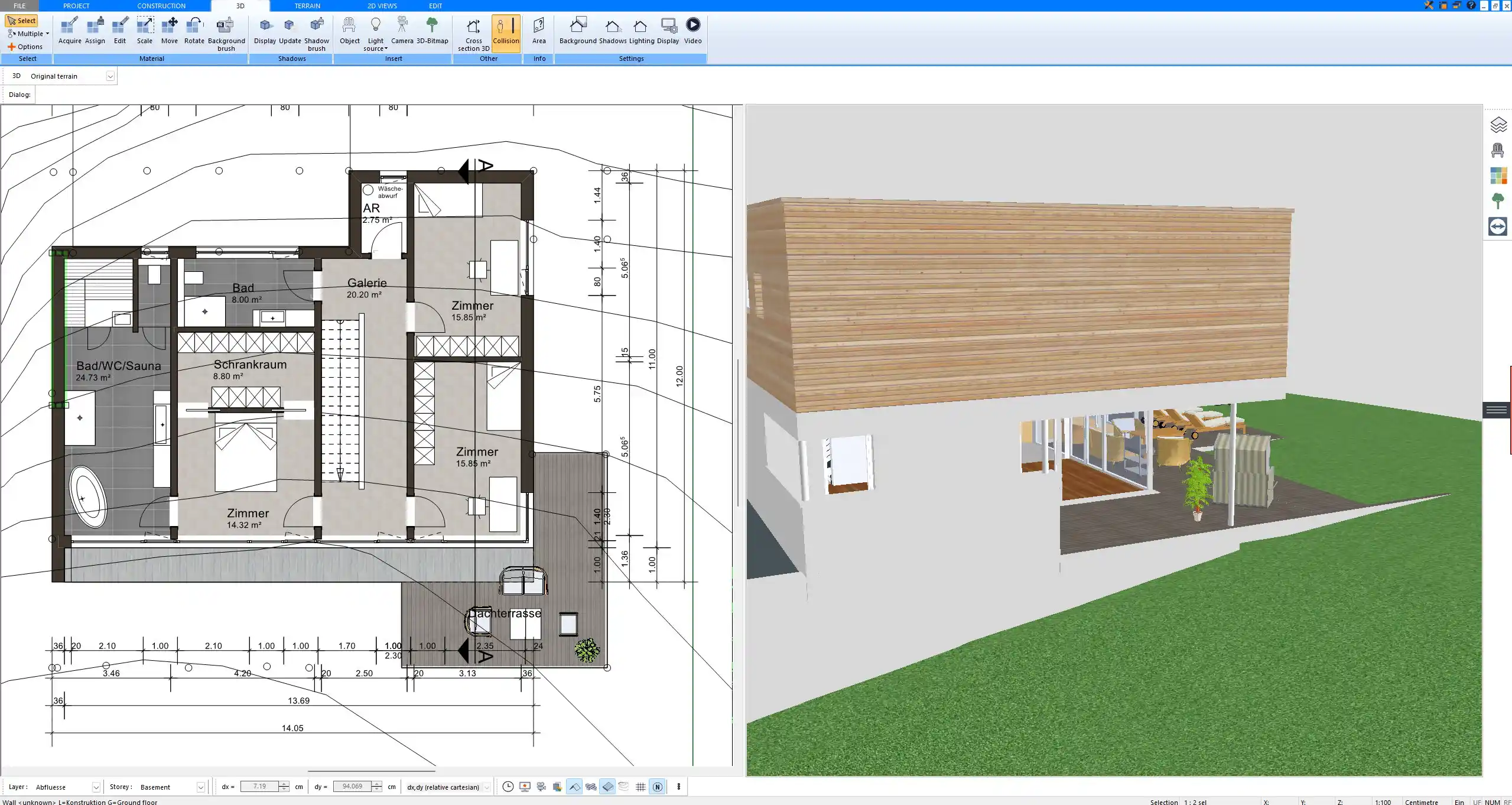Switch to the 2D VIEWS tab
Viewport: 1512px width, 805px height.
click(382, 5)
